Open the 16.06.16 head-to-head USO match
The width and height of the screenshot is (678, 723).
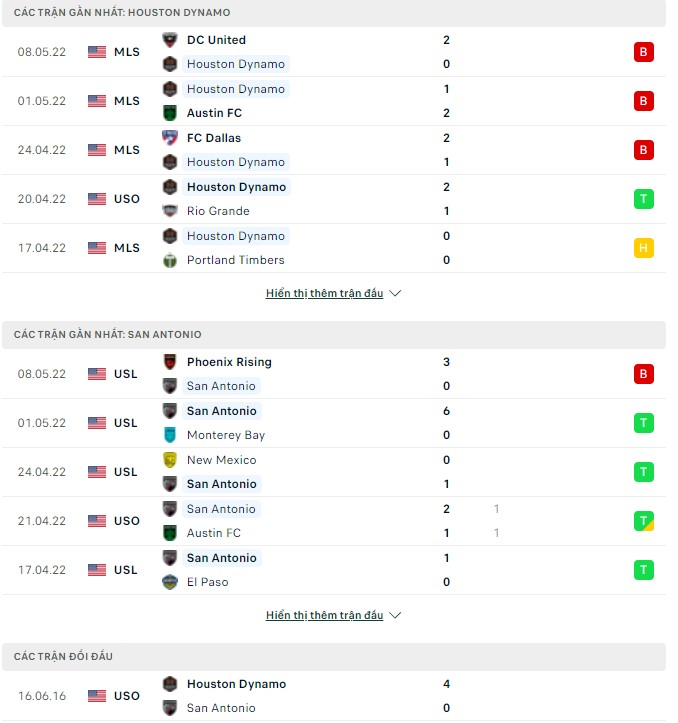point(334,696)
